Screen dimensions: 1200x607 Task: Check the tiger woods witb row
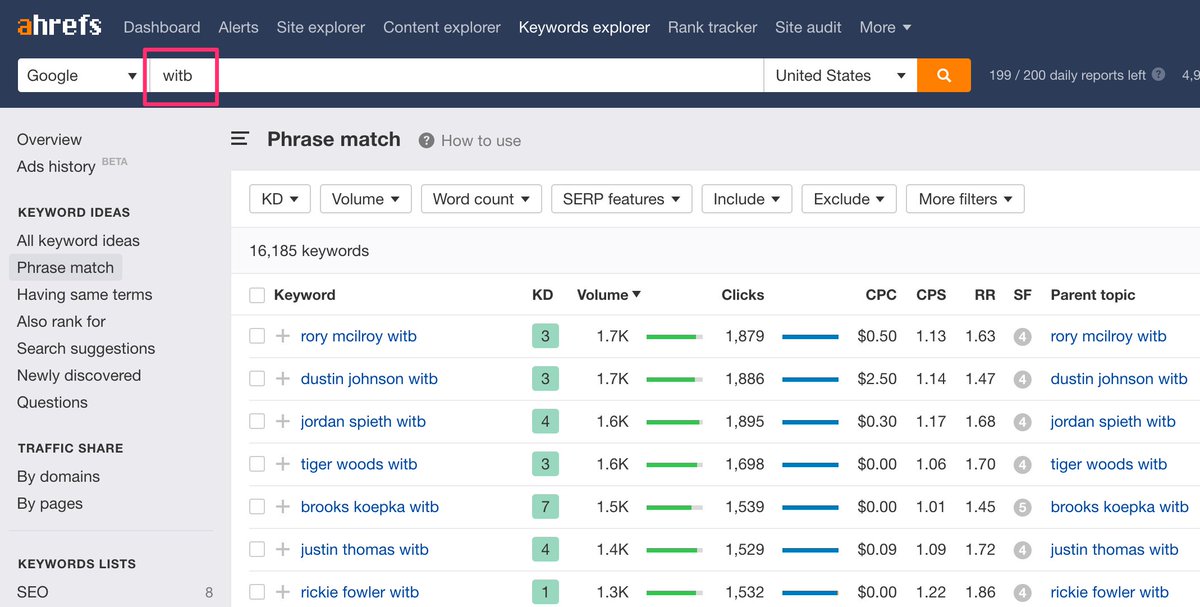click(257, 464)
